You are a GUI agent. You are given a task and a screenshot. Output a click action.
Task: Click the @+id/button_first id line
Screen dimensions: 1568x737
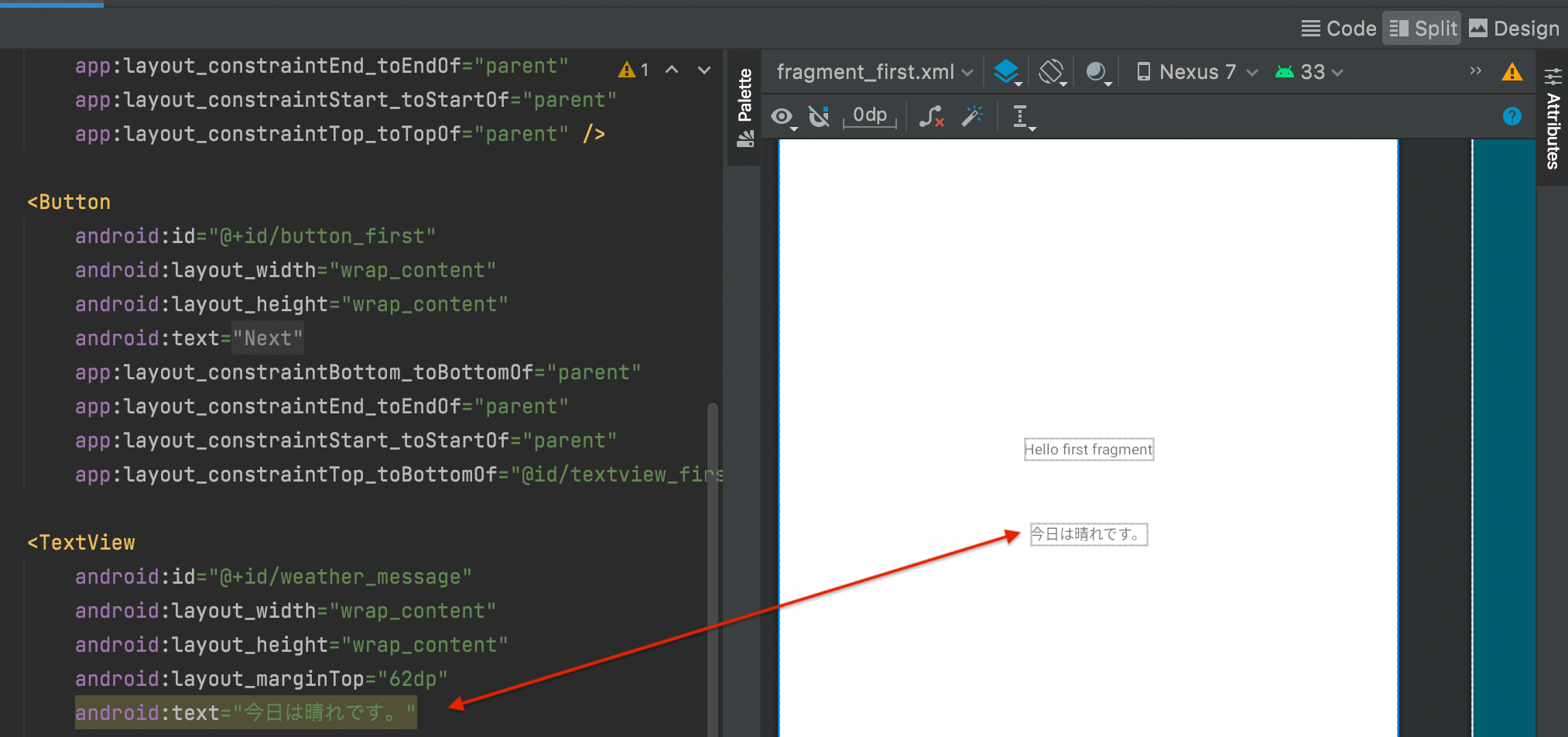[x=255, y=236]
